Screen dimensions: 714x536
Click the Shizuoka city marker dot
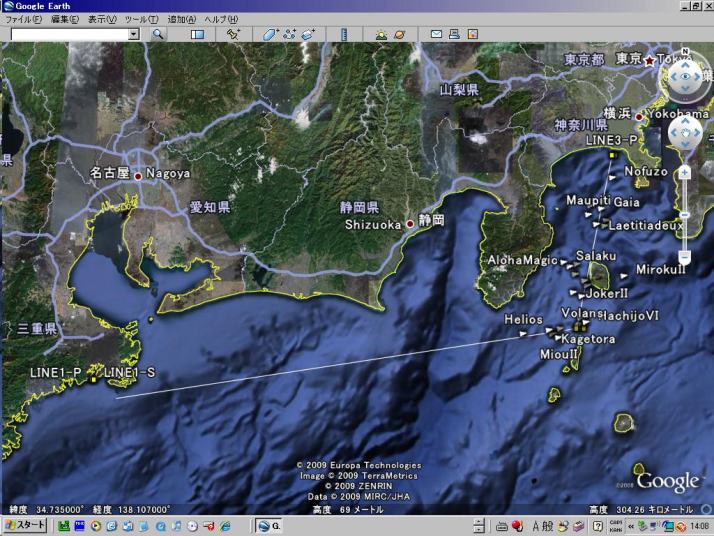click(x=410, y=224)
